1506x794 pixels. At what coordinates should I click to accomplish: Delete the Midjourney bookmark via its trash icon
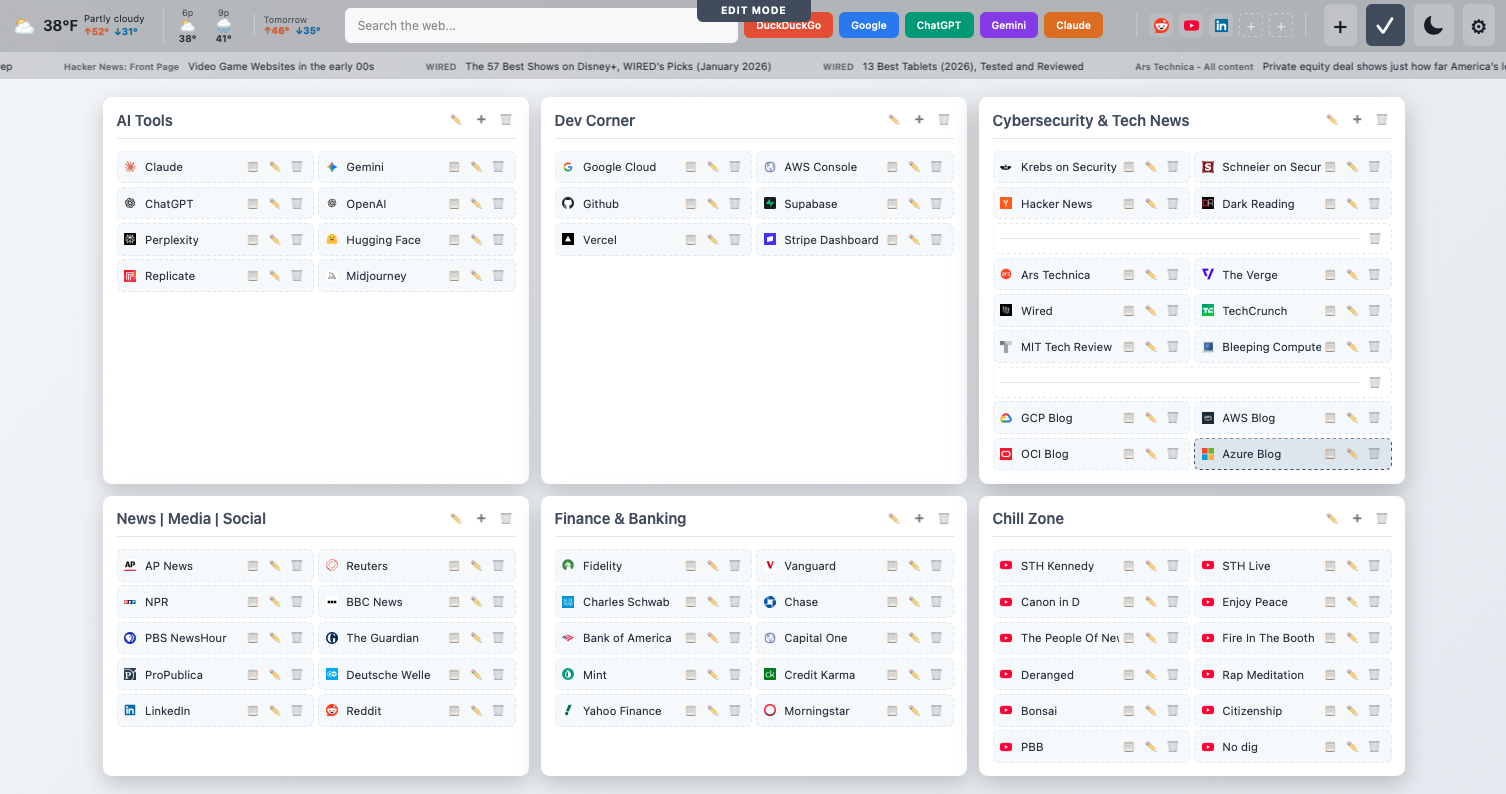(498, 275)
